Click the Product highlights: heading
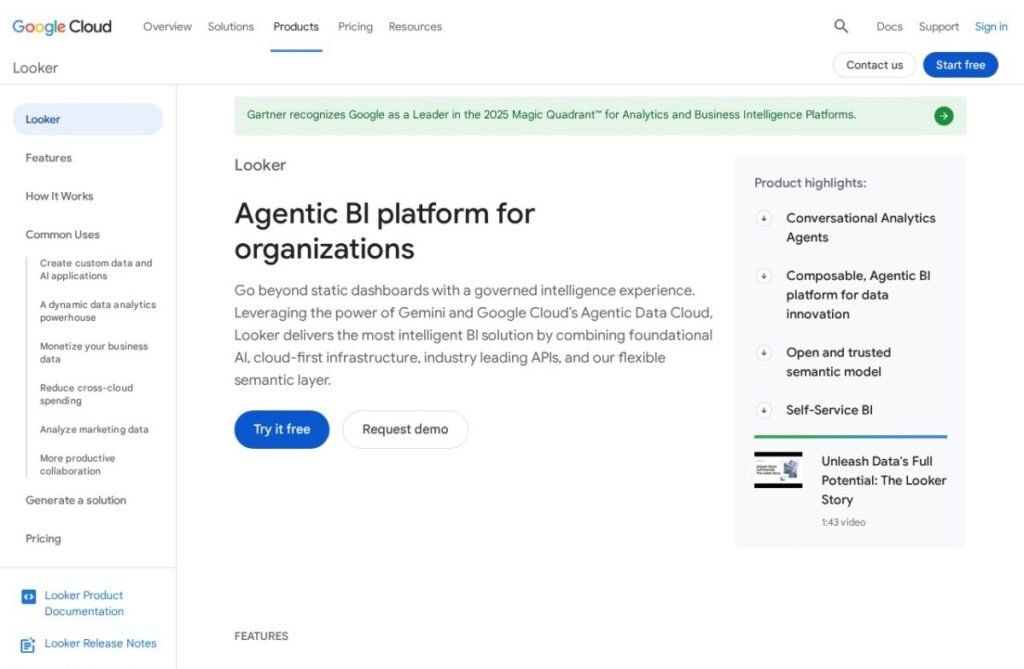Image resolution: width=1024 pixels, height=669 pixels. 810,183
